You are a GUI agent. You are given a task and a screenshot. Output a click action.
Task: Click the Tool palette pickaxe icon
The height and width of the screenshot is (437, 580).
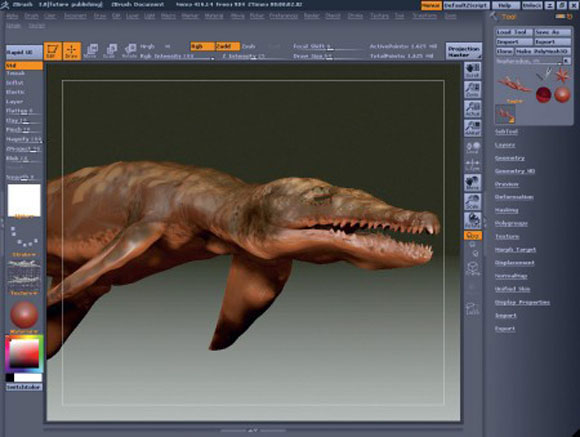click(x=493, y=16)
